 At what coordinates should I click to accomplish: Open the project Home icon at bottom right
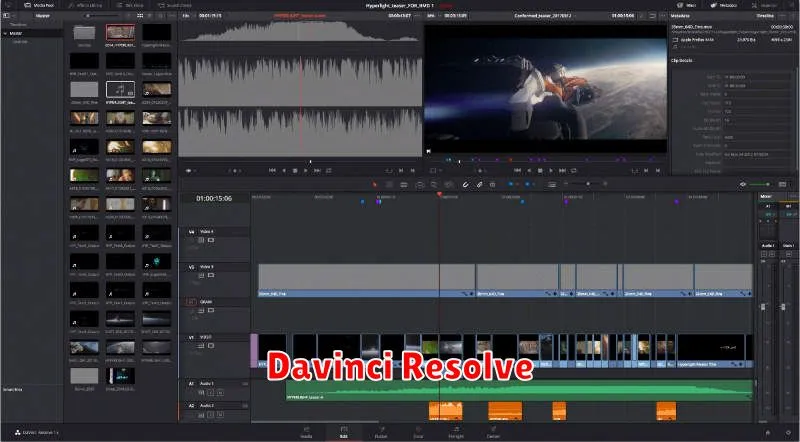[768, 433]
